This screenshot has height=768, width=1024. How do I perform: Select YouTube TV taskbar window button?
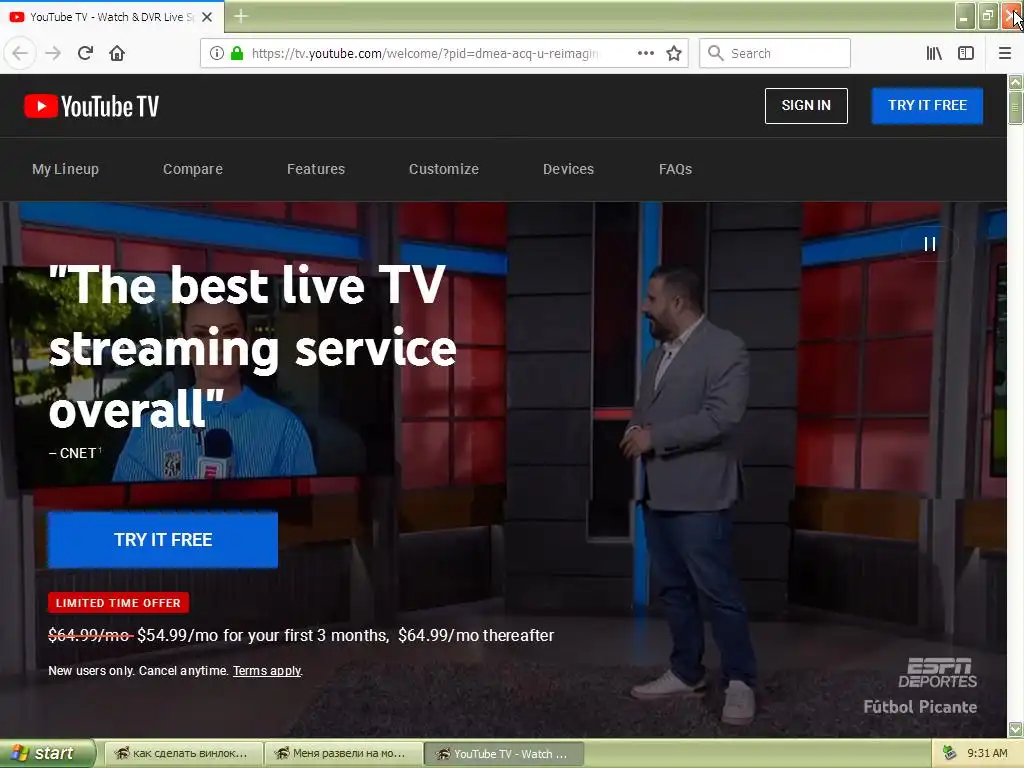point(504,754)
